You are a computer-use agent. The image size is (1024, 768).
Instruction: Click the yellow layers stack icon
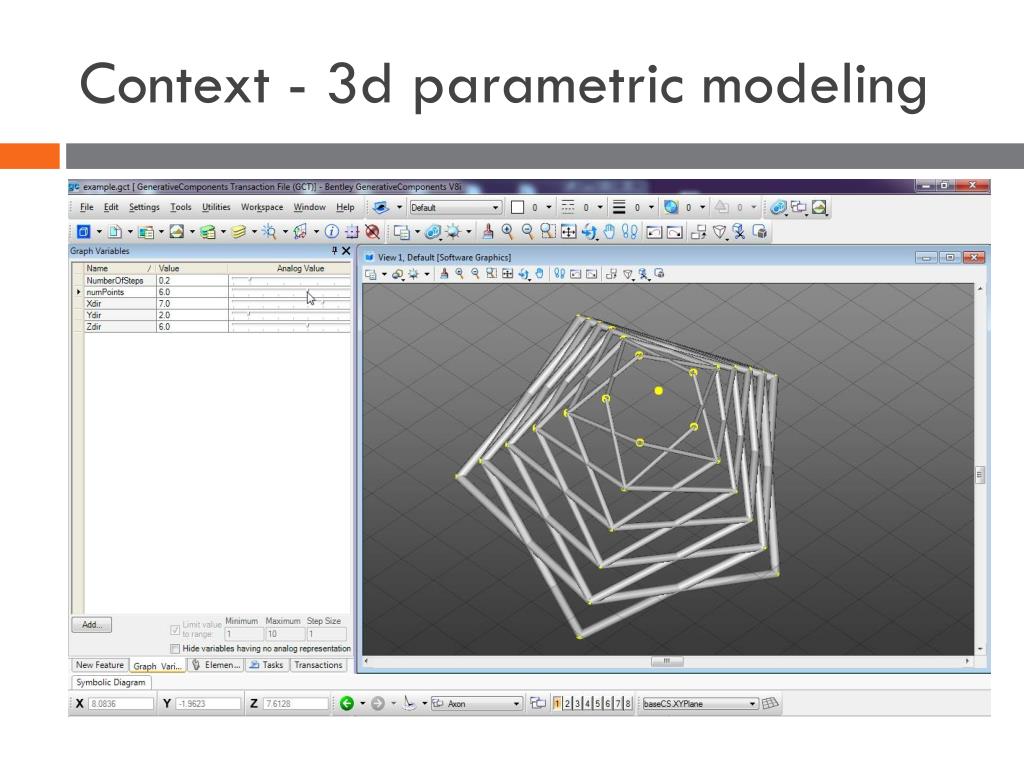tap(239, 232)
